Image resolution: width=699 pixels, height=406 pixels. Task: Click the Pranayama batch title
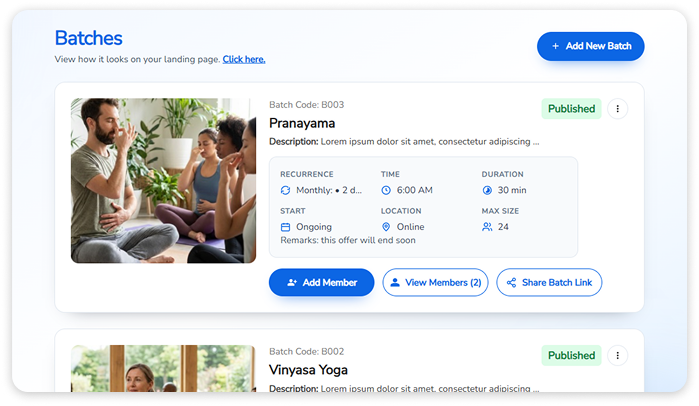point(302,123)
